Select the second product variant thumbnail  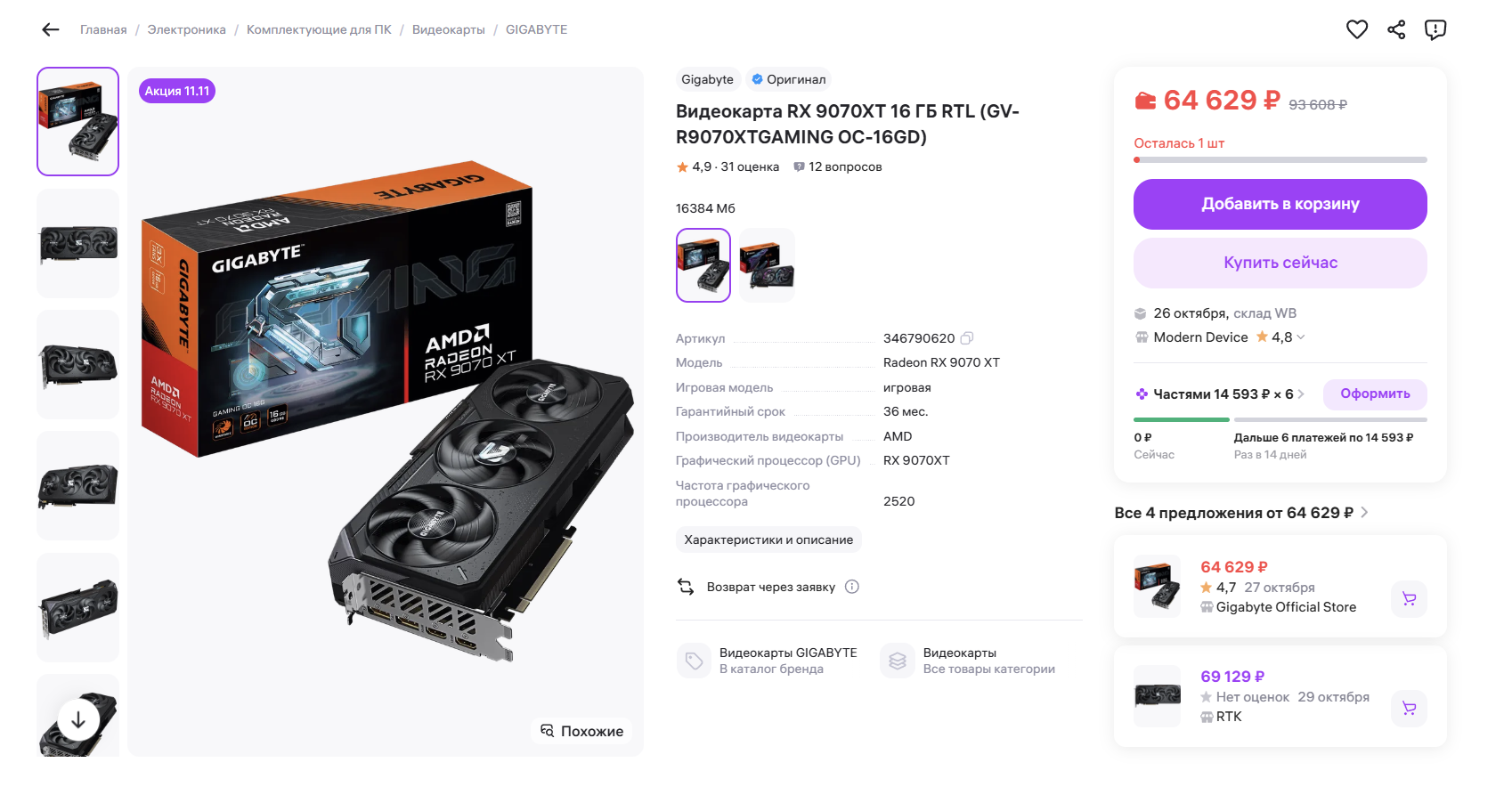coord(767,265)
